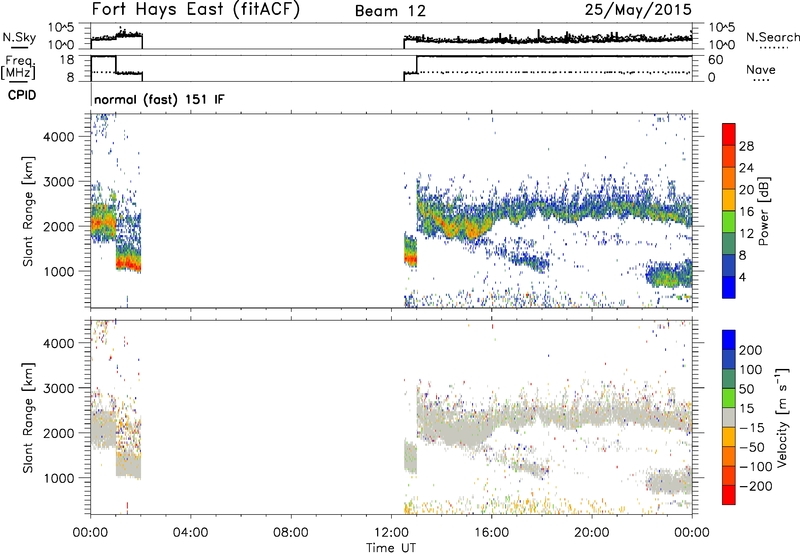Click the '16:00' time axis tick
This screenshot has width=800, height=554.
[x=491, y=533]
